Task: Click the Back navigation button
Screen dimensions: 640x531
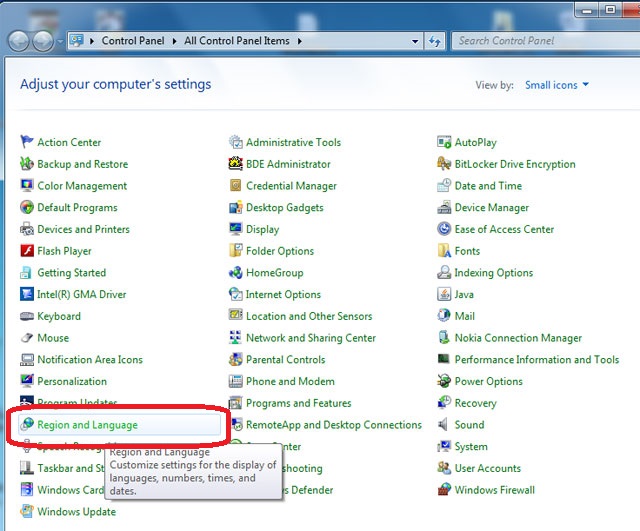Action: click(x=19, y=41)
